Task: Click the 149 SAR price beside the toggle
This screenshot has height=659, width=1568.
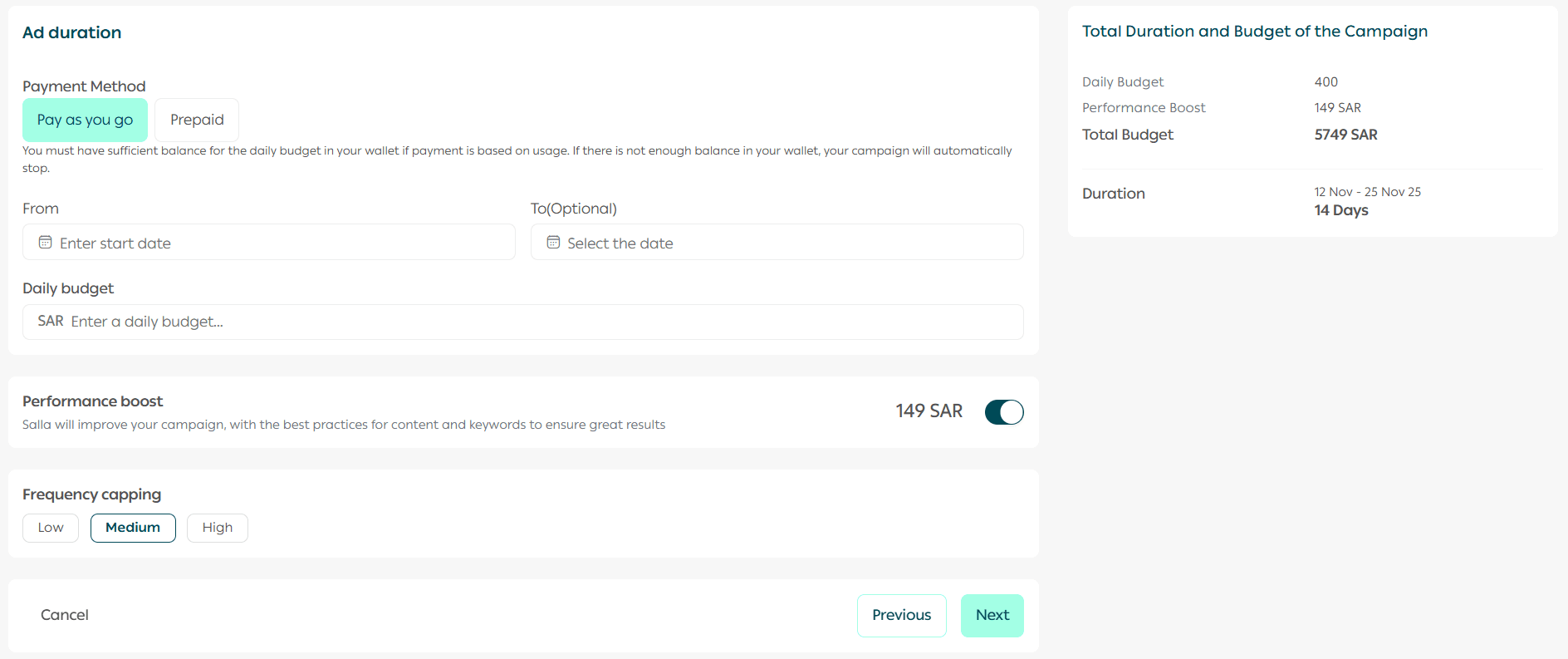Action: tap(929, 411)
